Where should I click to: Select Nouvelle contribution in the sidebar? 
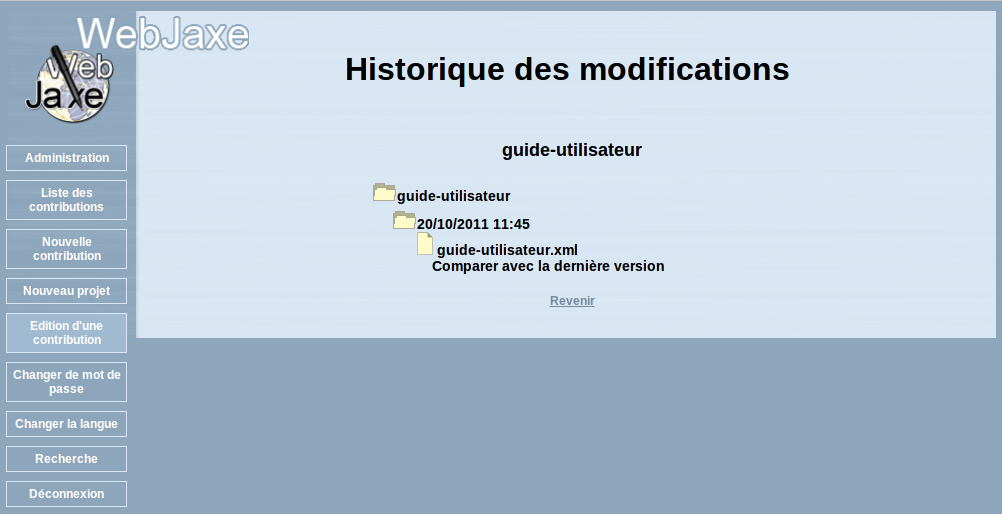67,249
